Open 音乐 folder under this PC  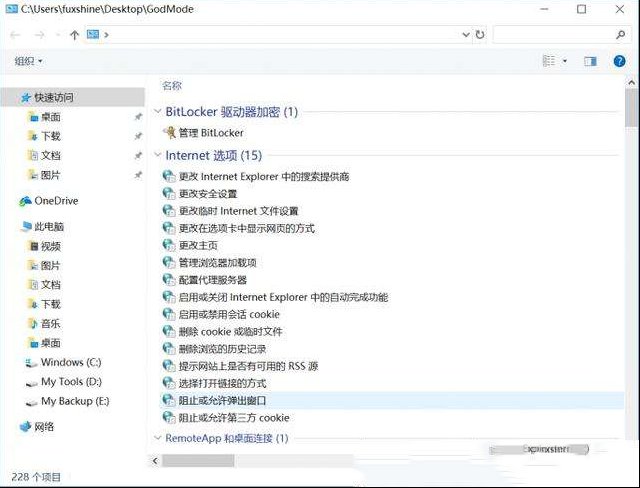click(x=51, y=324)
